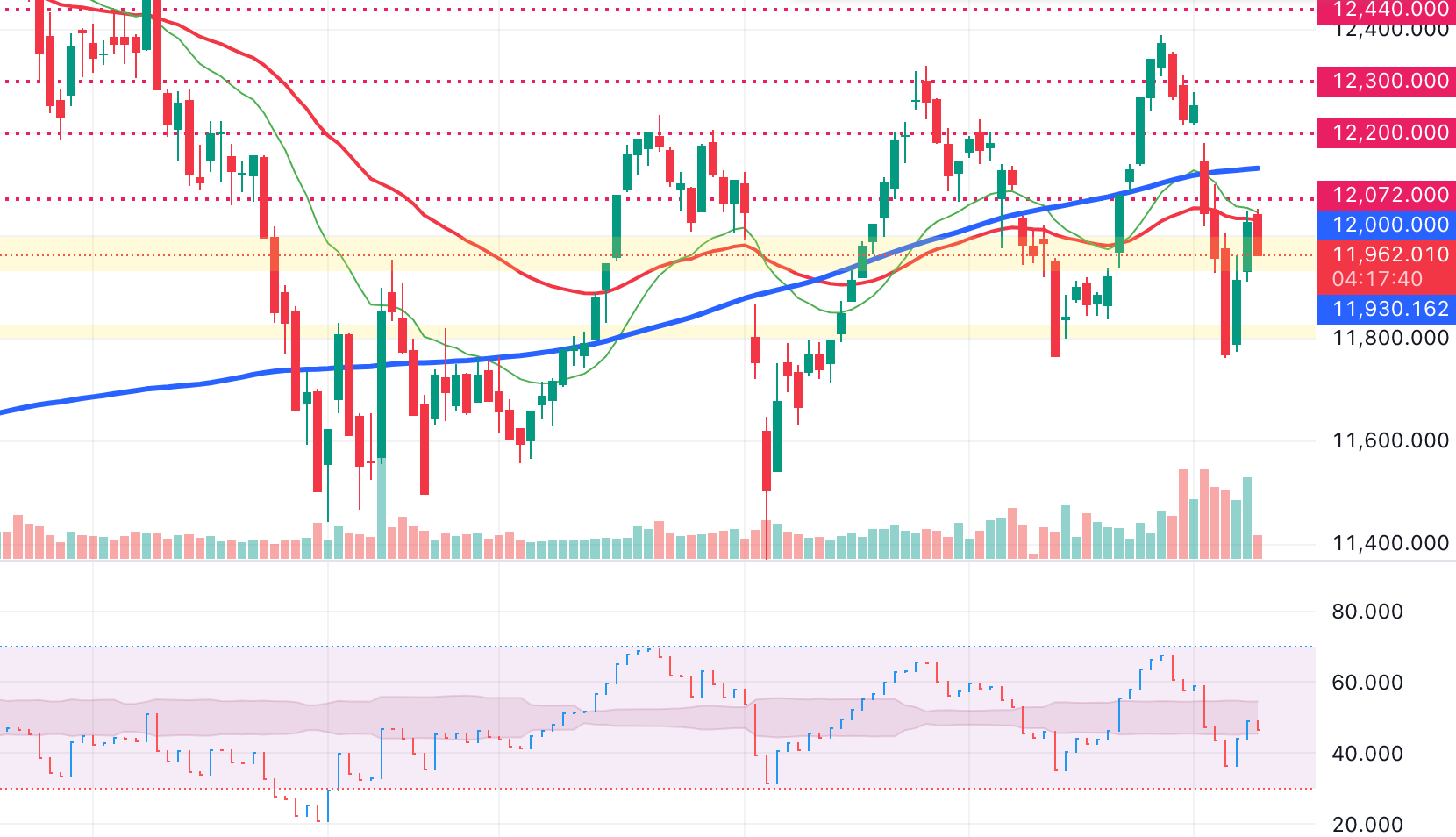The width and height of the screenshot is (1456, 837).
Task: Select the 12,072.000 price level label
Action: (1389, 195)
